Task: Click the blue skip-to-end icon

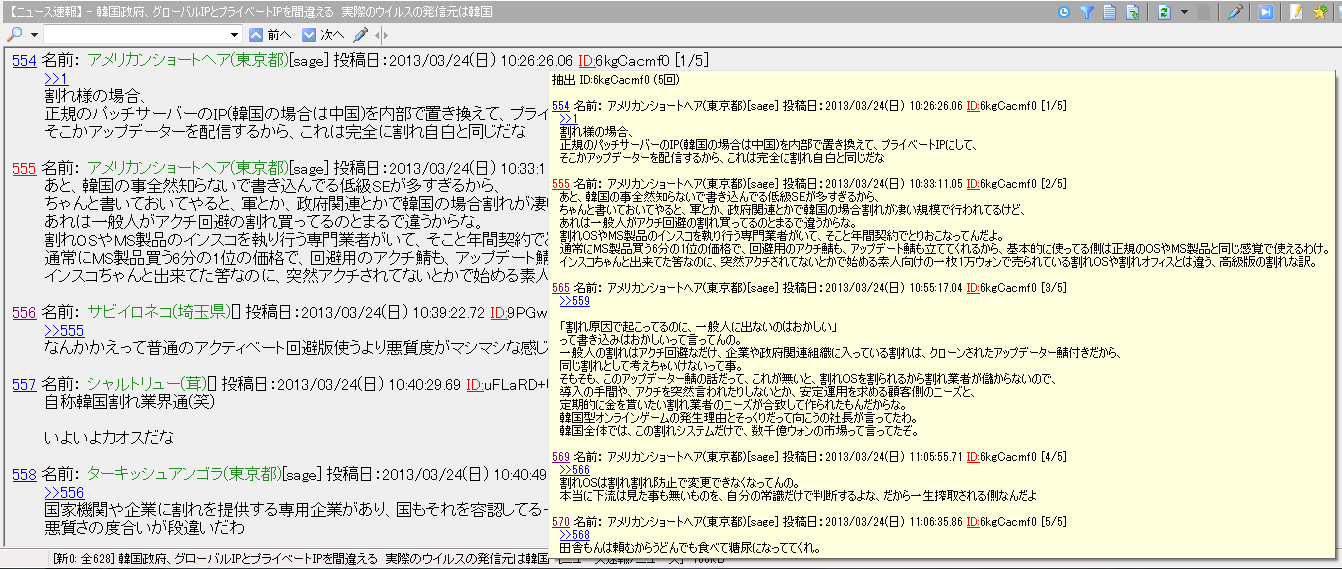Action: [x=1266, y=12]
